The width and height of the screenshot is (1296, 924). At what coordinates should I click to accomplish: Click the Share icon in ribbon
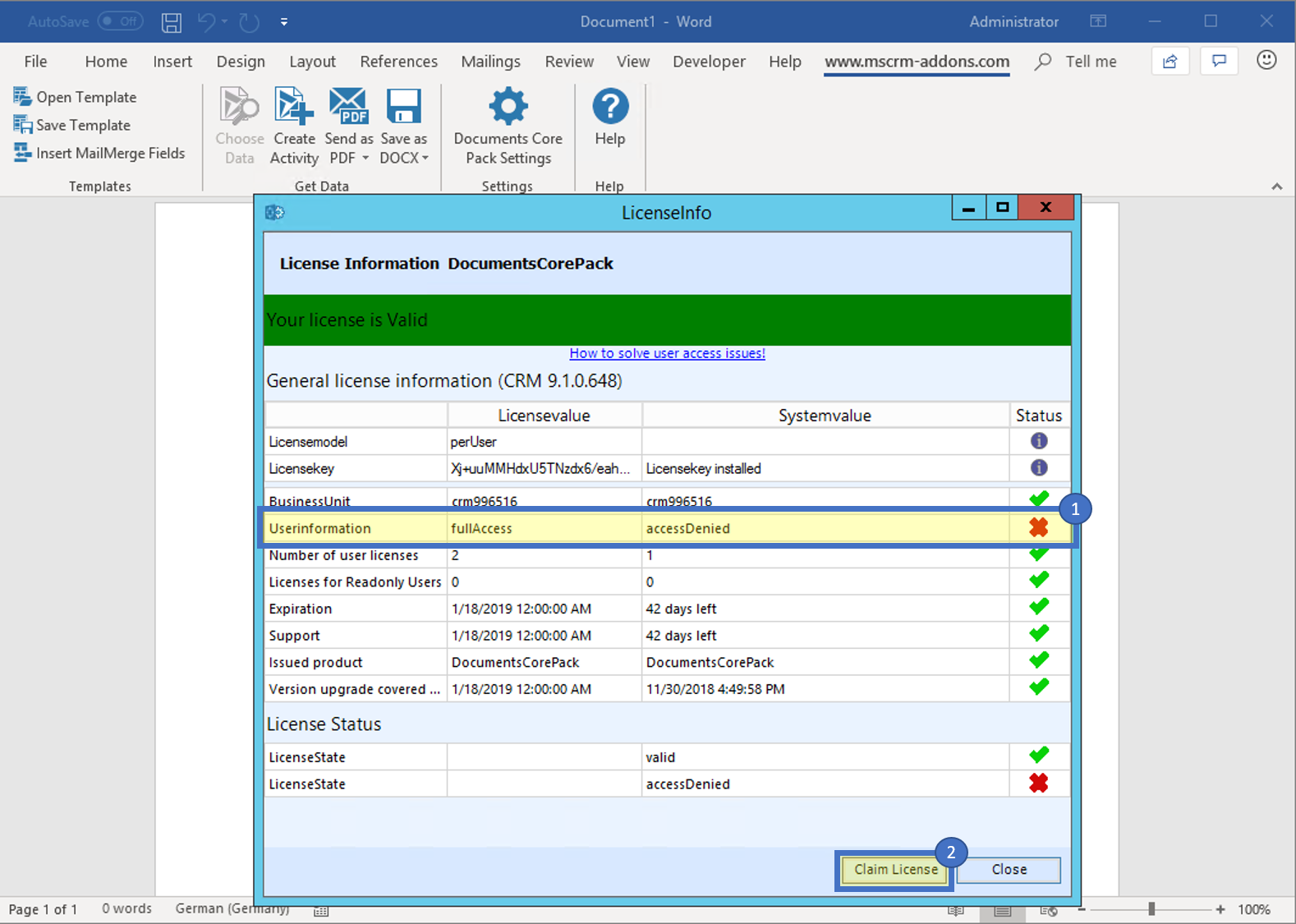tap(1170, 62)
